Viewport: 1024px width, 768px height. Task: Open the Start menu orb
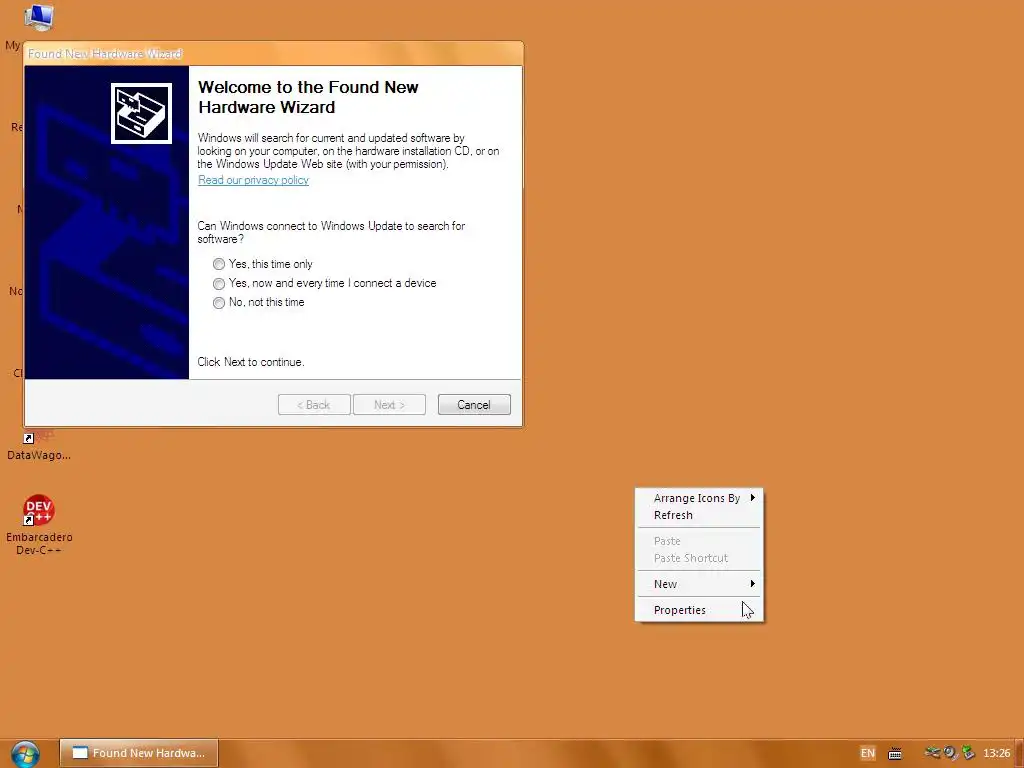coord(25,754)
